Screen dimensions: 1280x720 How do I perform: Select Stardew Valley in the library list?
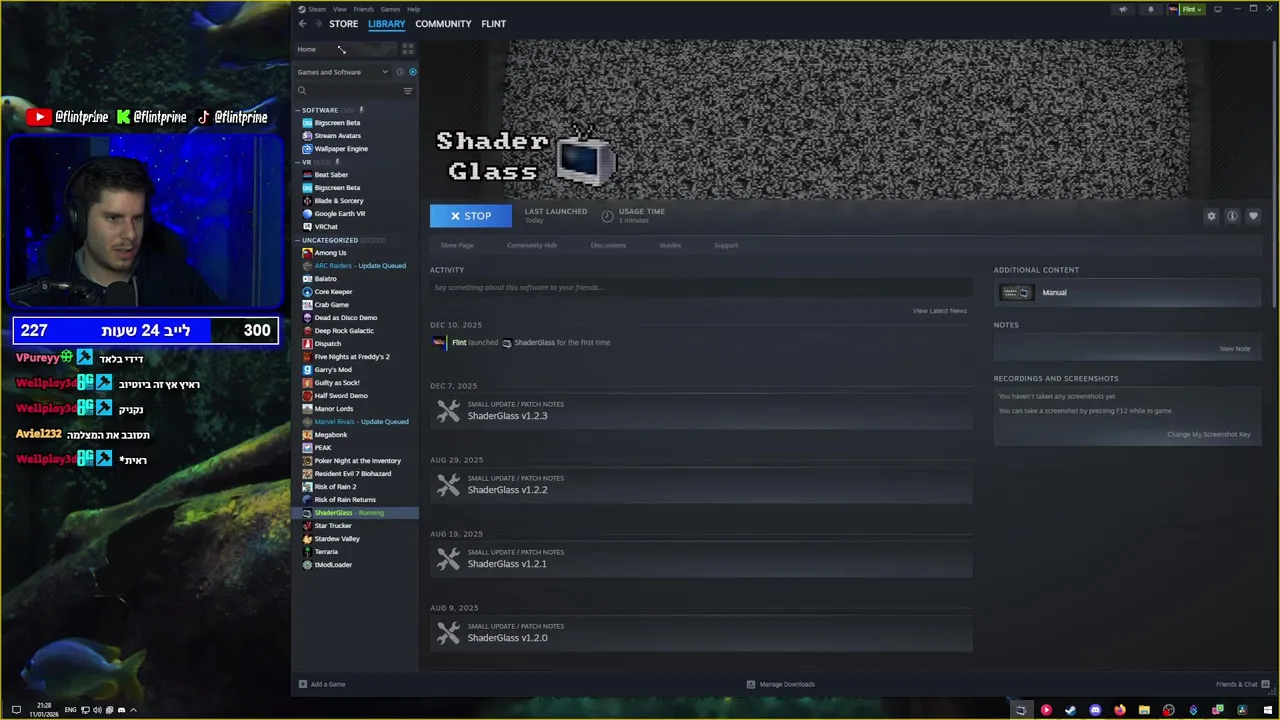(x=337, y=539)
